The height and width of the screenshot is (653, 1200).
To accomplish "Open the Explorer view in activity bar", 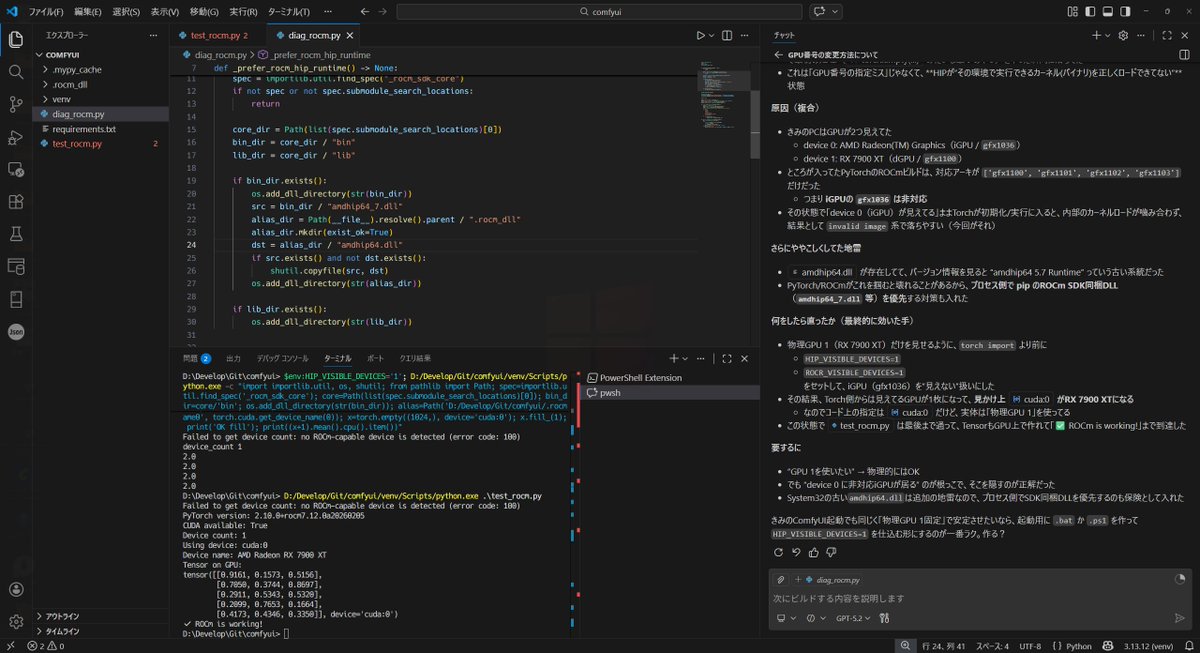I will 16,40.
